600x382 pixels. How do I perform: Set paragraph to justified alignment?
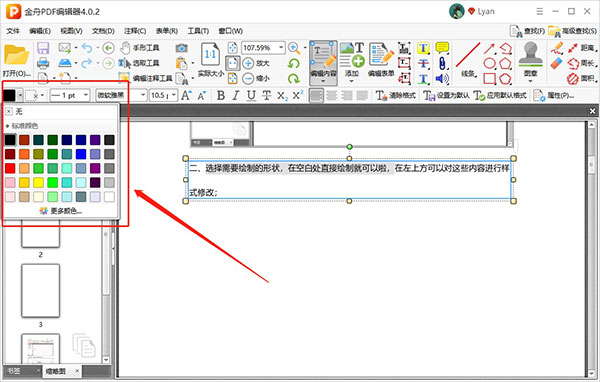pos(362,95)
